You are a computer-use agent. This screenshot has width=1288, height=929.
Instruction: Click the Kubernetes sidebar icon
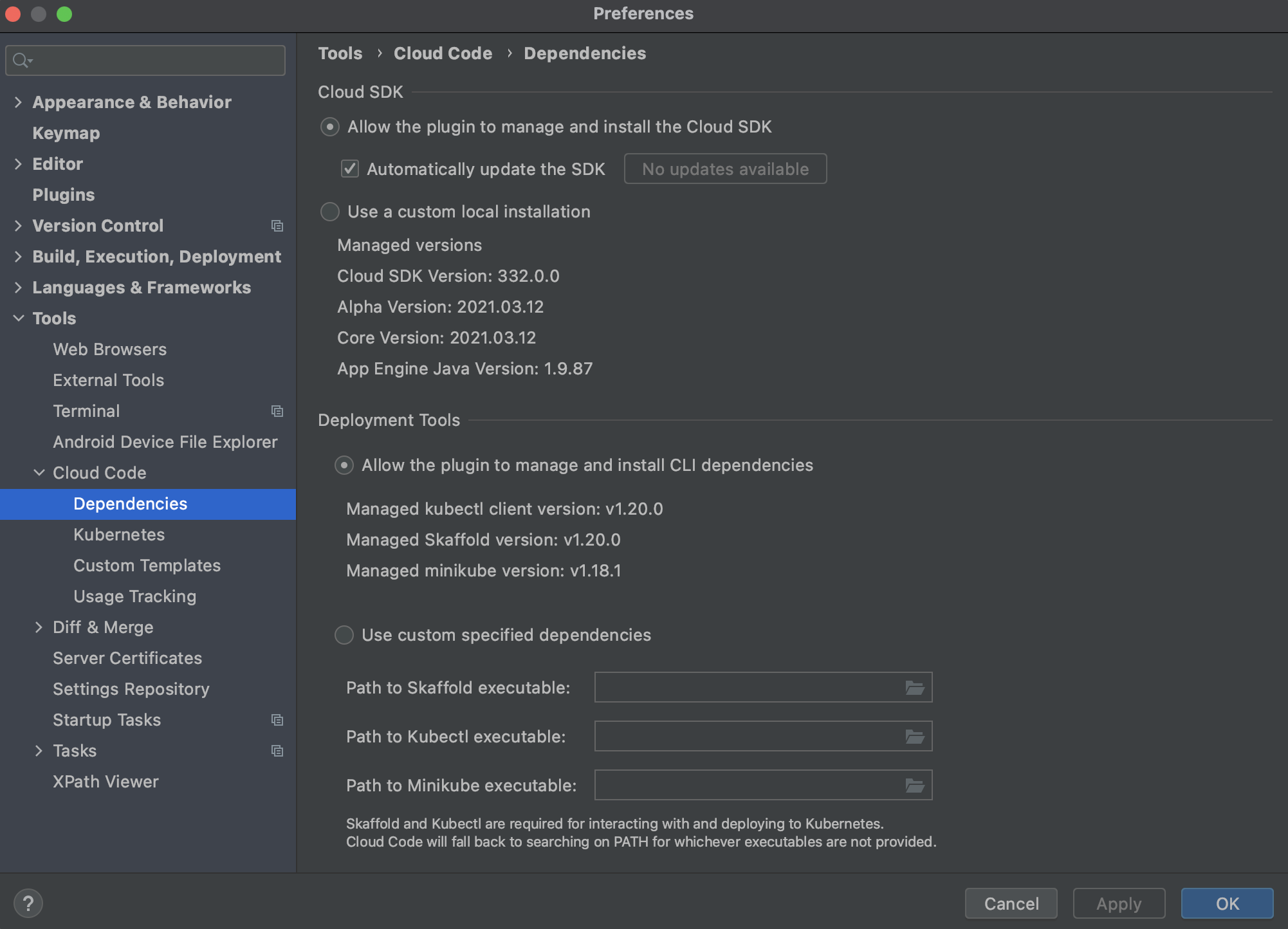pos(120,534)
